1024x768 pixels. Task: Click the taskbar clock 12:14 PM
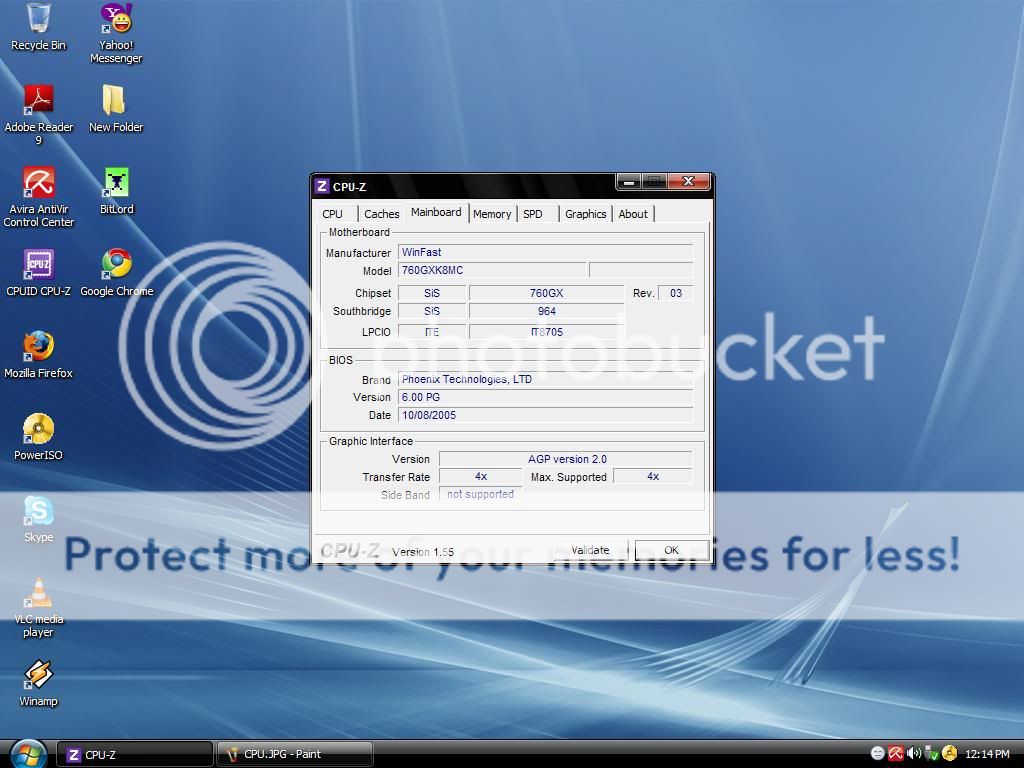[x=987, y=754]
